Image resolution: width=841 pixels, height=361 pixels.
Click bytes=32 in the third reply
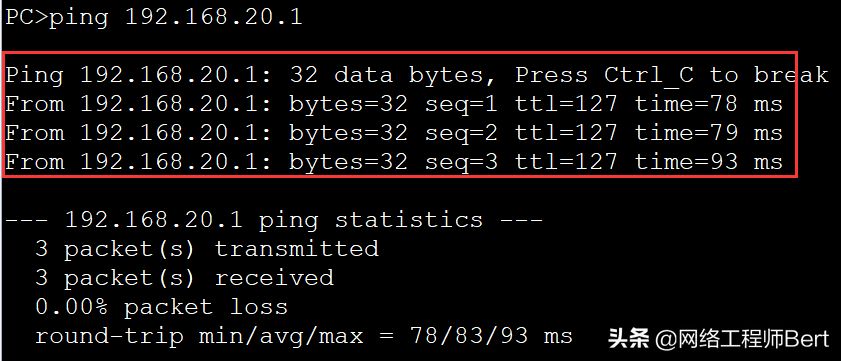(x=349, y=162)
